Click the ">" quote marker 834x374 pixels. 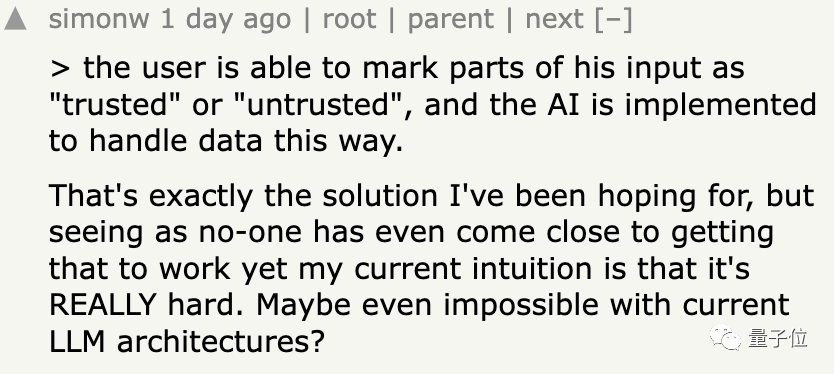coord(62,69)
